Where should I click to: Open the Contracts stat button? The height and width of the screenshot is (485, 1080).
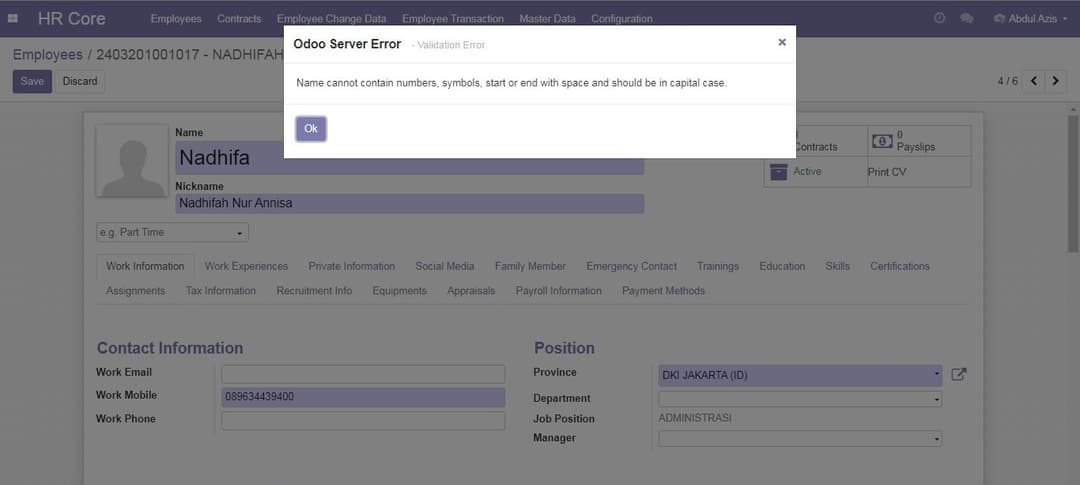coord(816,141)
